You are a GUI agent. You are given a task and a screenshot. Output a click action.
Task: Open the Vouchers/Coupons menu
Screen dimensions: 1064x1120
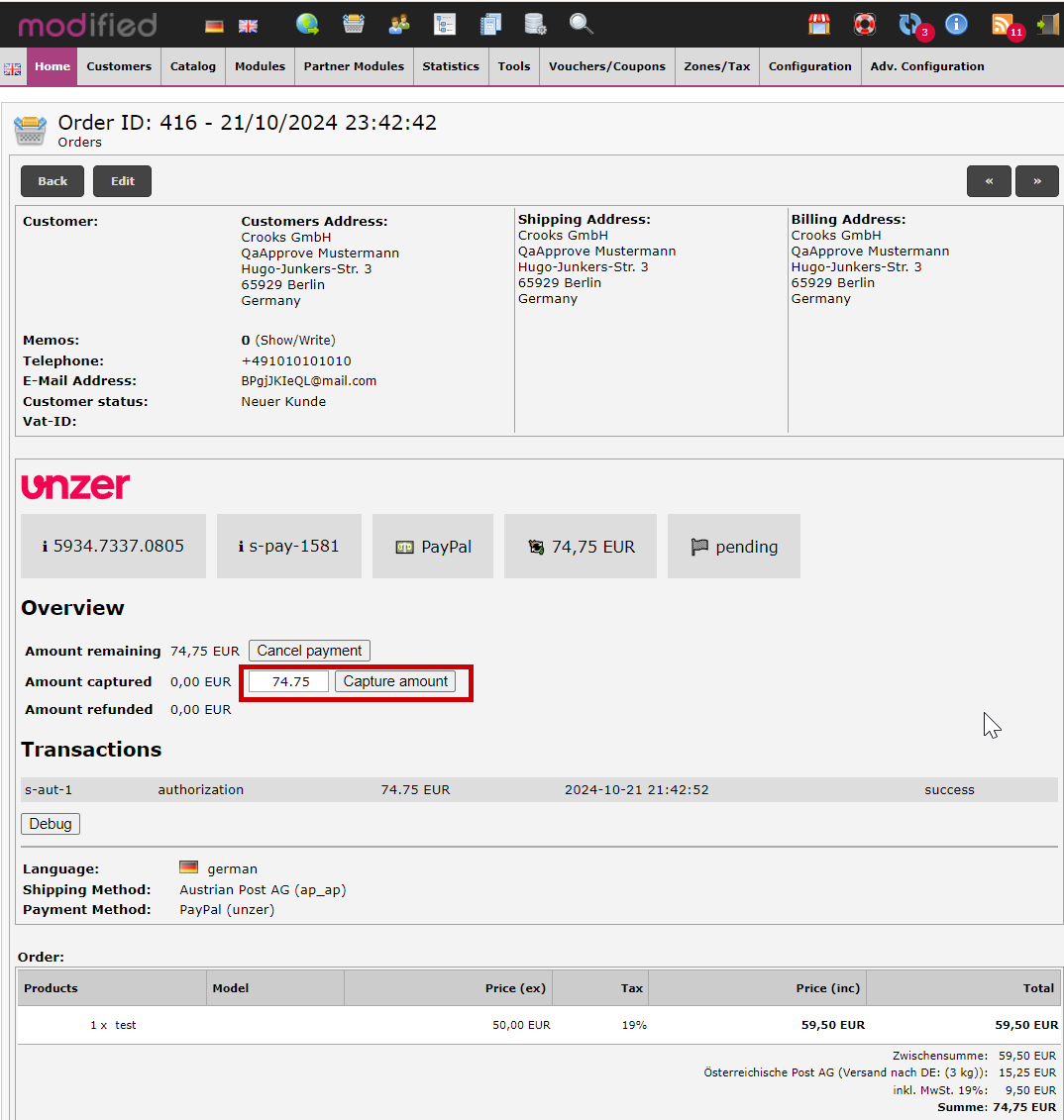point(606,66)
